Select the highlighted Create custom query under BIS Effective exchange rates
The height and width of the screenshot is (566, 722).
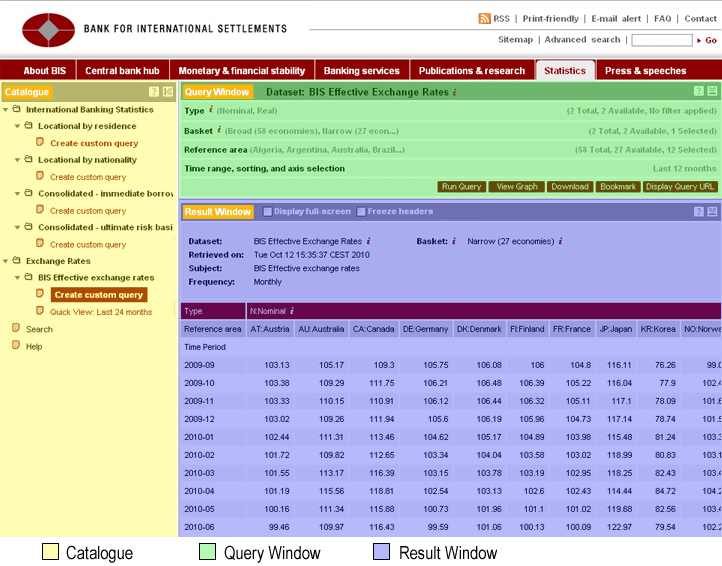point(99,295)
